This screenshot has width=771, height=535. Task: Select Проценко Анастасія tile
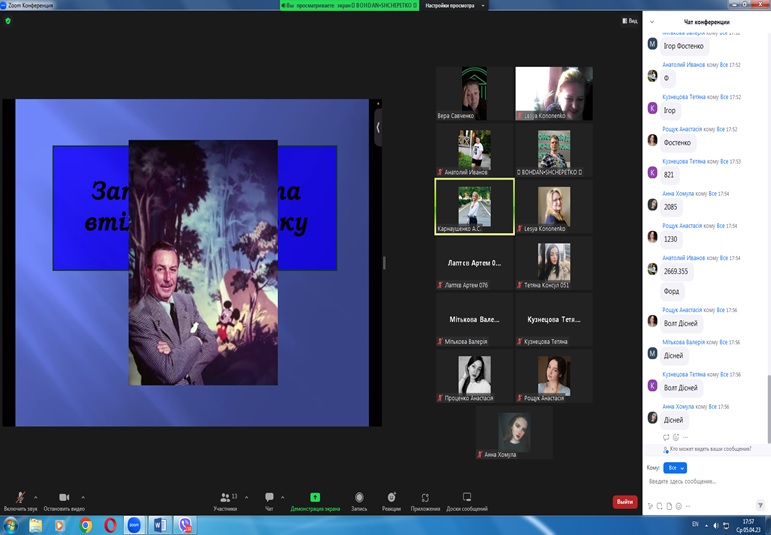[474, 376]
